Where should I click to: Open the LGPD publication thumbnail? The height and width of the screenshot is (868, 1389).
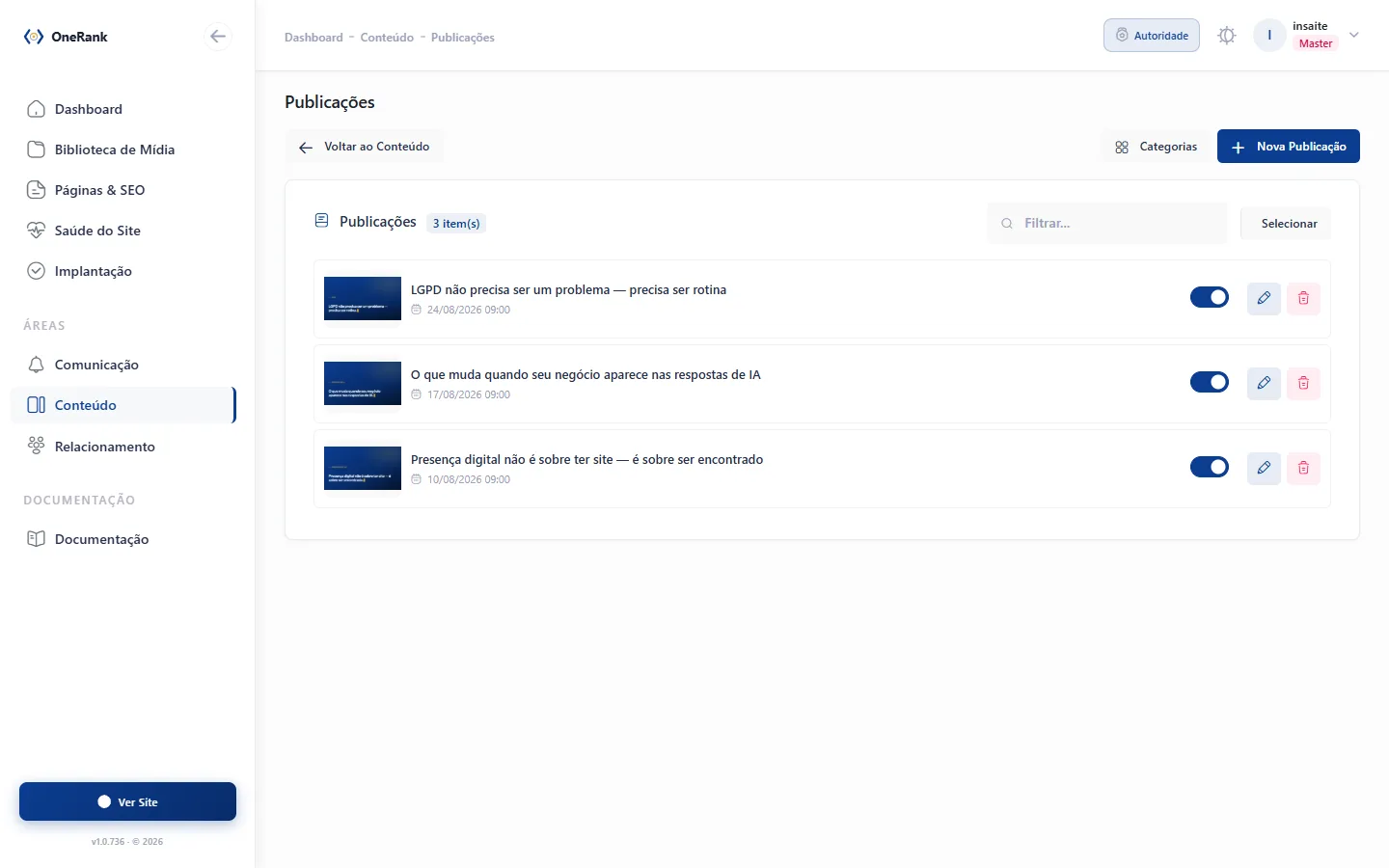point(363,299)
